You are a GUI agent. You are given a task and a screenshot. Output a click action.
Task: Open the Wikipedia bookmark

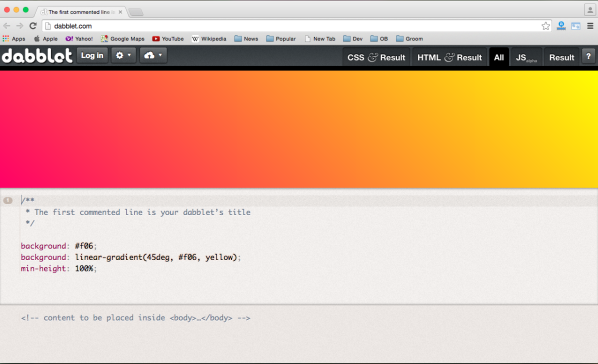click(209, 39)
